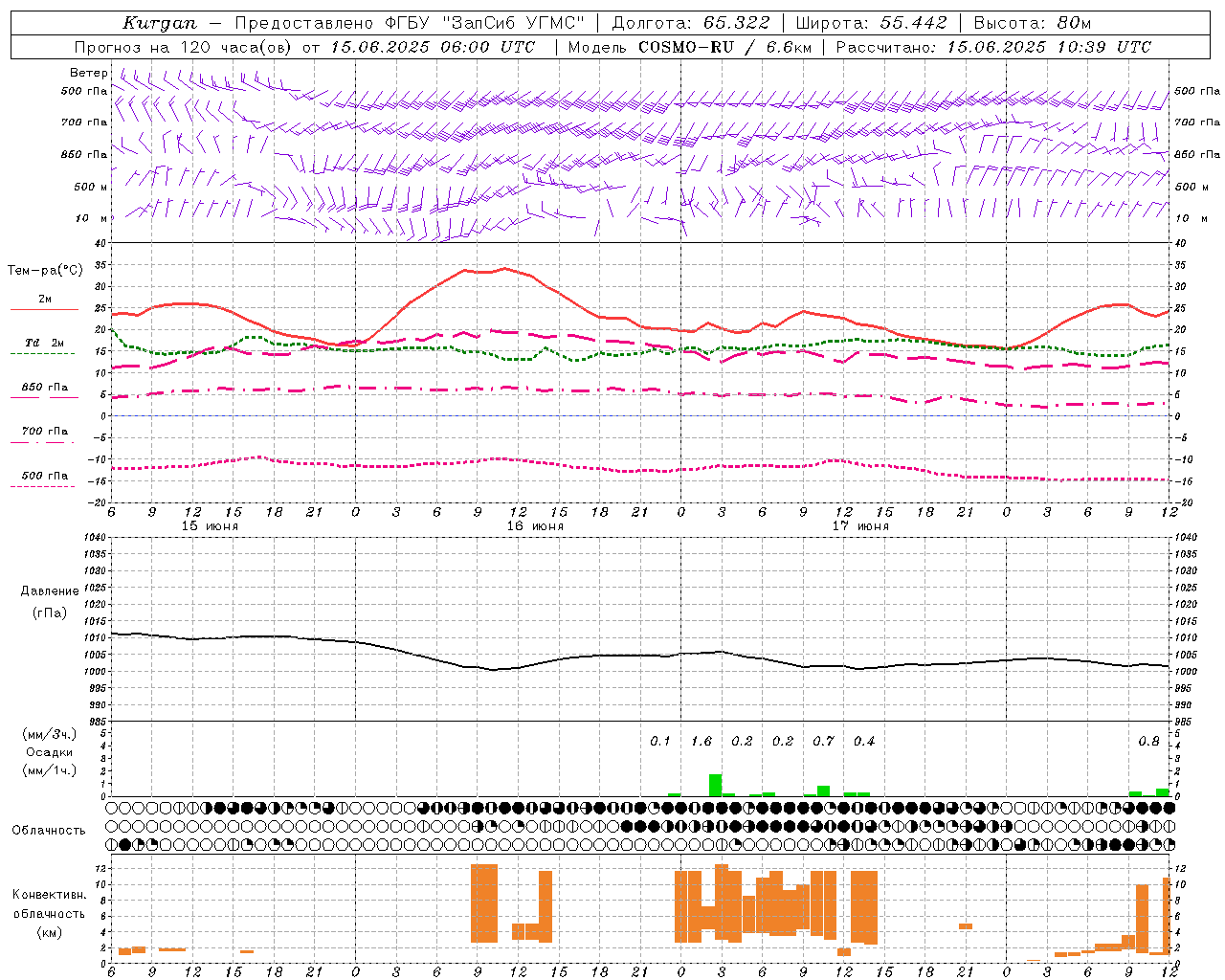Click the 16 июня date label
Image resolution: width=1225 pixels, height=980 pixels.
point(535,526)
